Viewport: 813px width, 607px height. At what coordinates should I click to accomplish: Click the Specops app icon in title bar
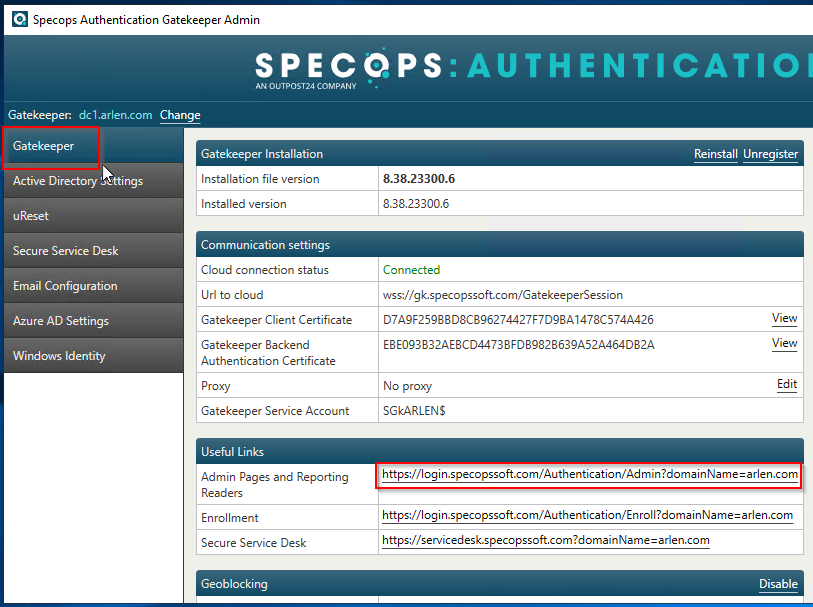tap(20, 20)
